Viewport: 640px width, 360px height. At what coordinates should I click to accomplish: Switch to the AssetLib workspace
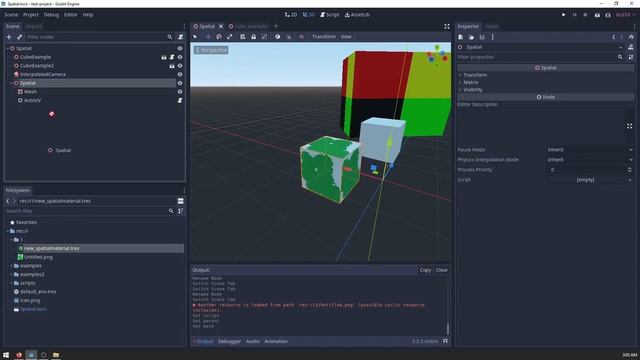357,15
